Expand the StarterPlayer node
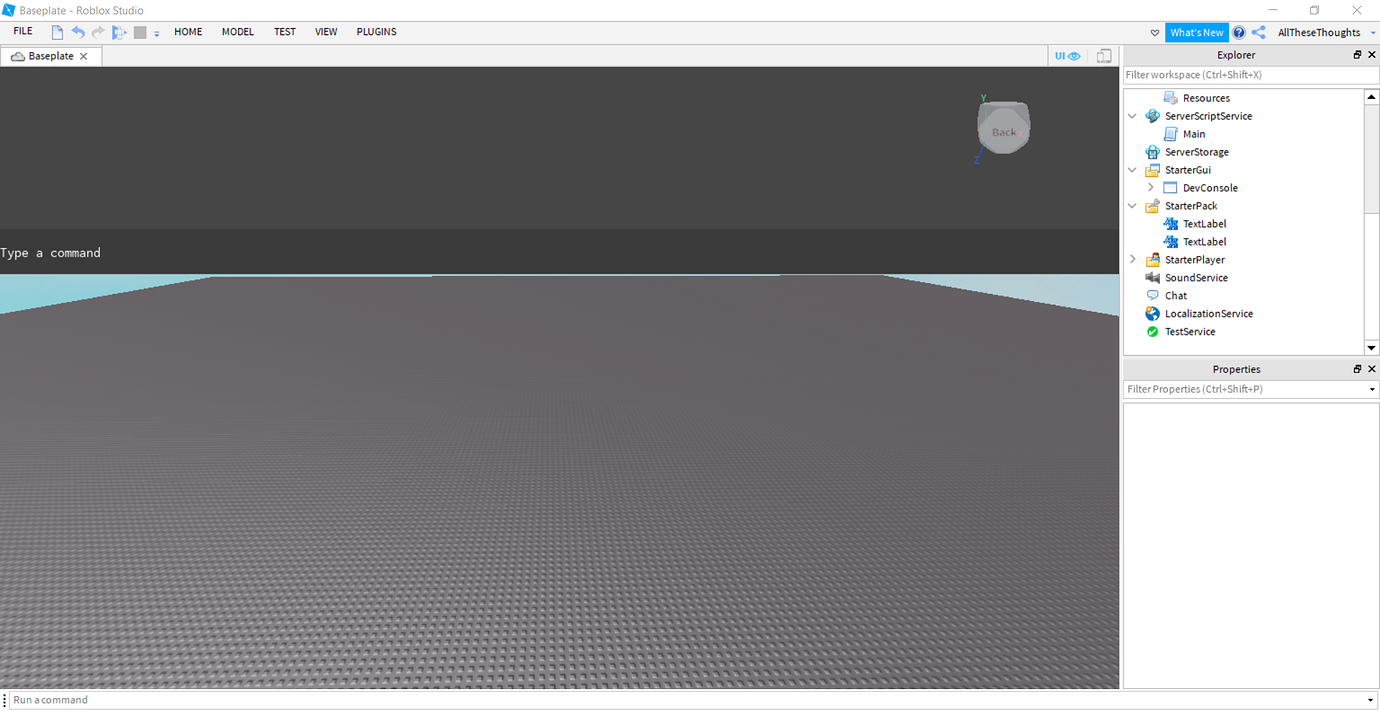Image resolution: width=1380 pixels, height=728 pixels. click(x=1133, y=260)
